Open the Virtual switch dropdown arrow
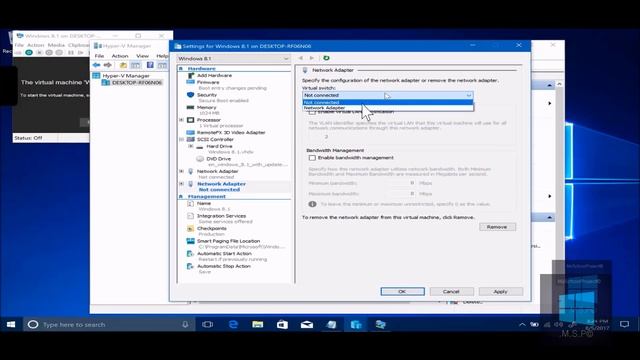The image size is (640, 360). pos(469,95)
